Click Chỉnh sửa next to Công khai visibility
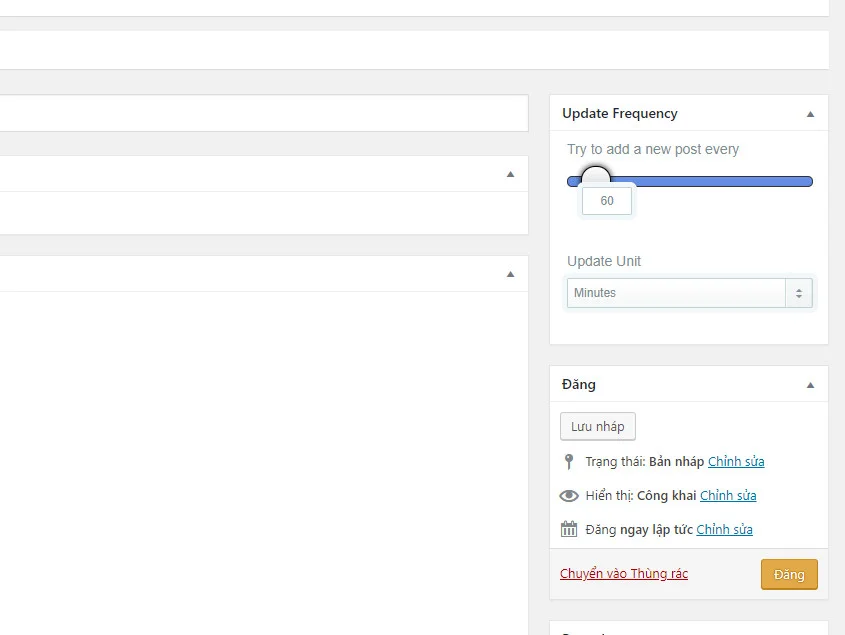 tap(728, 495)
